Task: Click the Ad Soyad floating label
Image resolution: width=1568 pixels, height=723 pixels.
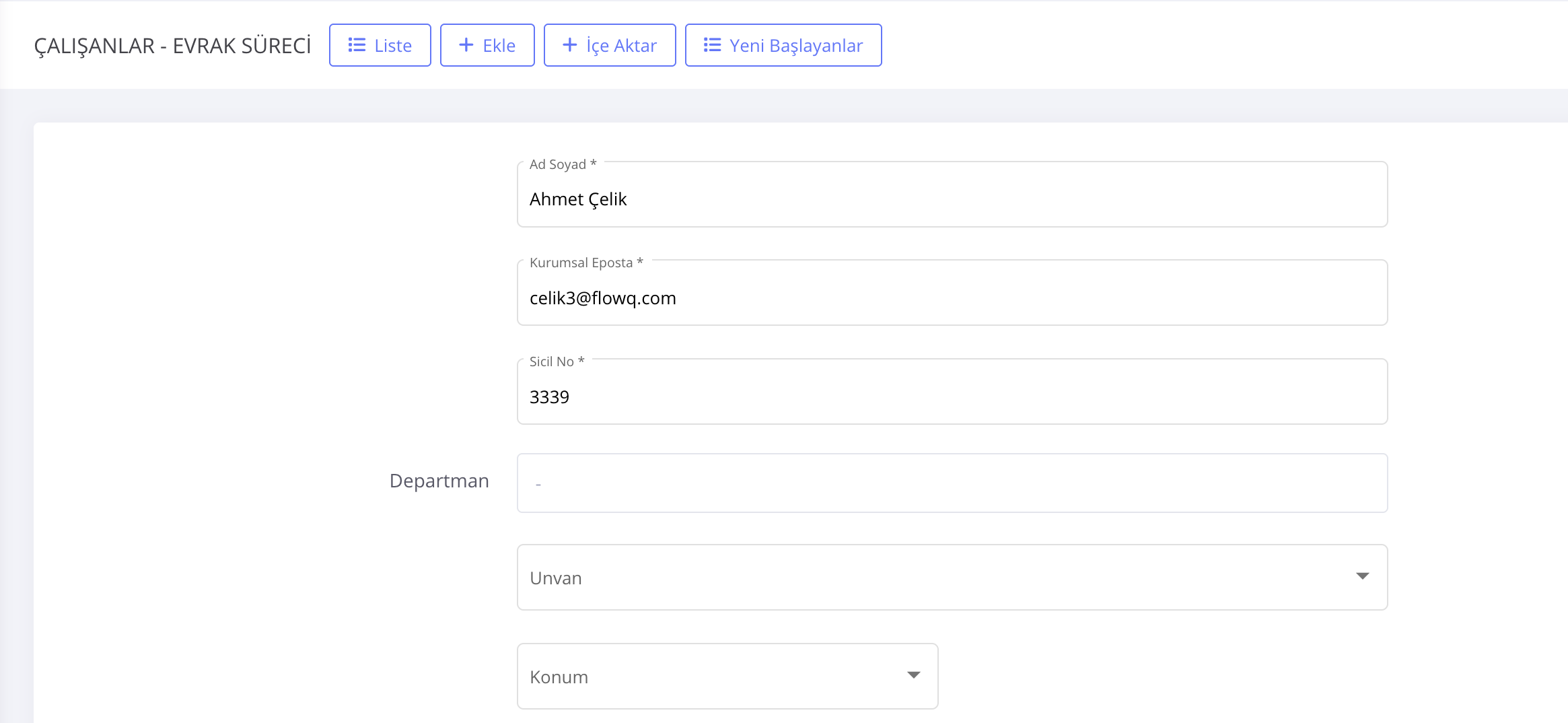Action: coord(563,164)
